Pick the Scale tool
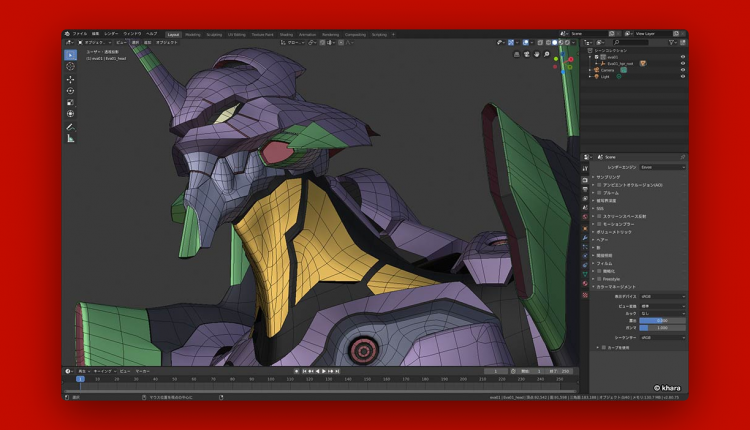Image resolution: width=750 pixels, height=430 pixels. tap(71, 102)
